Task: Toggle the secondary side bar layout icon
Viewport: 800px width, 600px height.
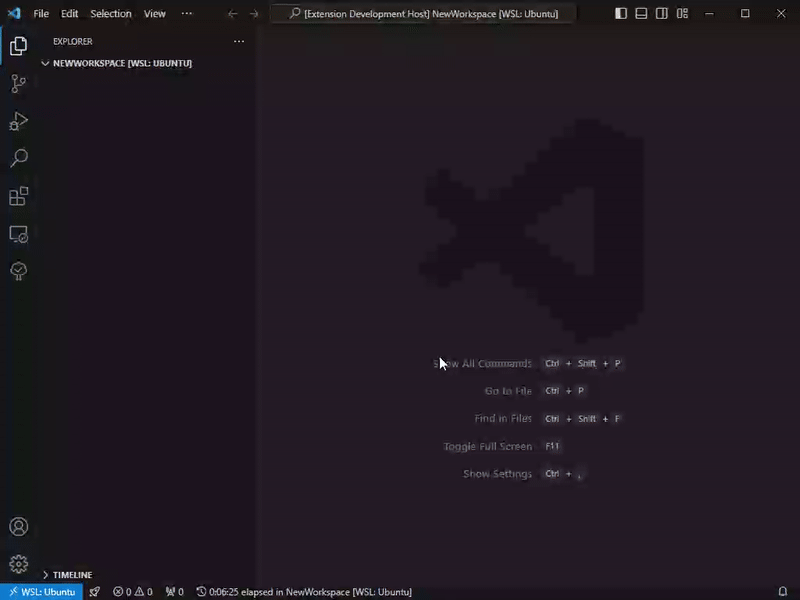Action: tap(662, 14)
